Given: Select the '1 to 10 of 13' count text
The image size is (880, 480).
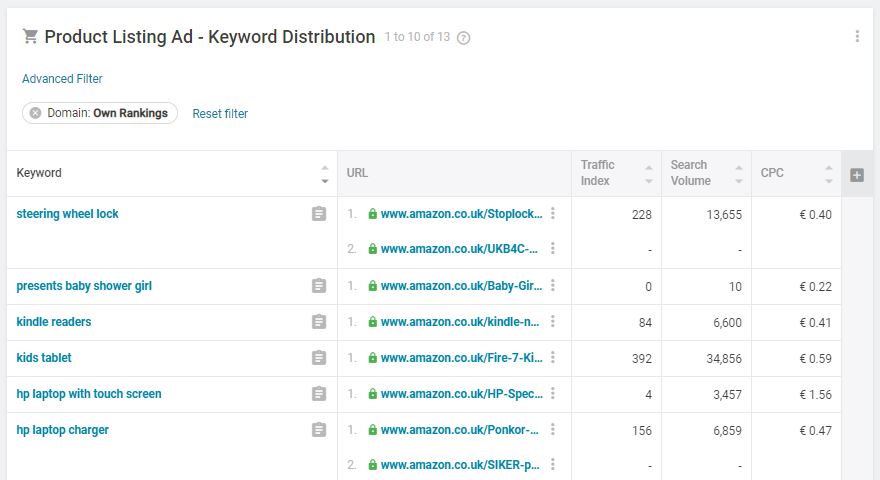Looking at the screenshot, I should (417, 37).
